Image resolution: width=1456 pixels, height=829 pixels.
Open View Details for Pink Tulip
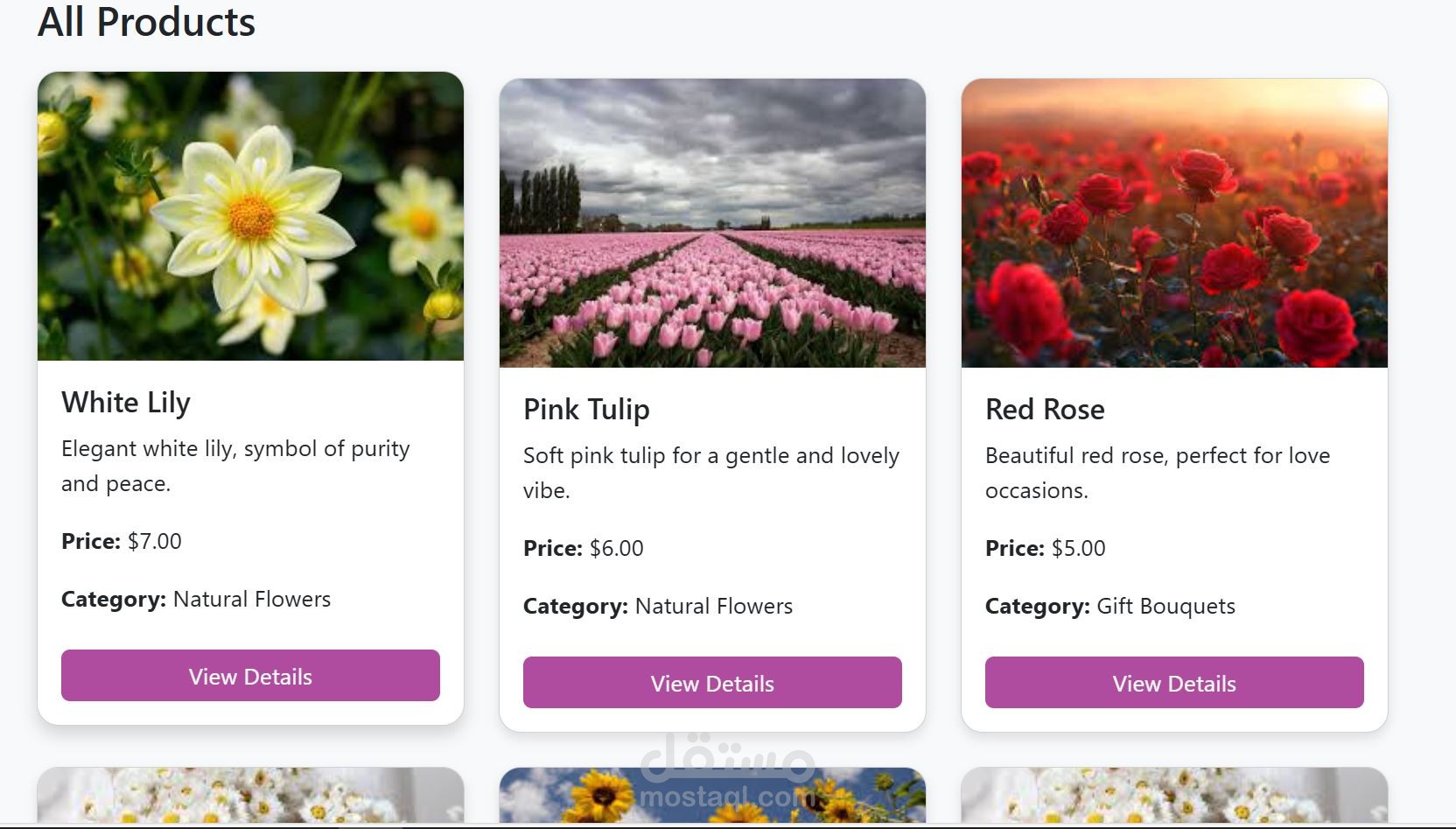coord(712,683)
